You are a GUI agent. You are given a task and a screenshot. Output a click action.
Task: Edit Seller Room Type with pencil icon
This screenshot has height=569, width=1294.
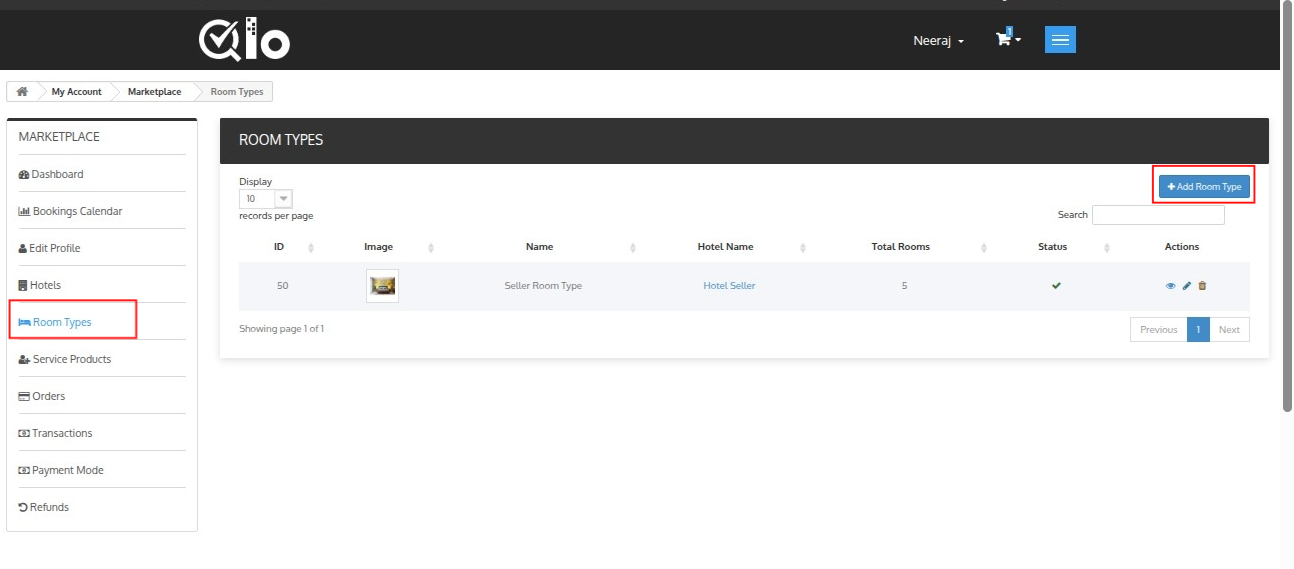[x=1187, y=286]
